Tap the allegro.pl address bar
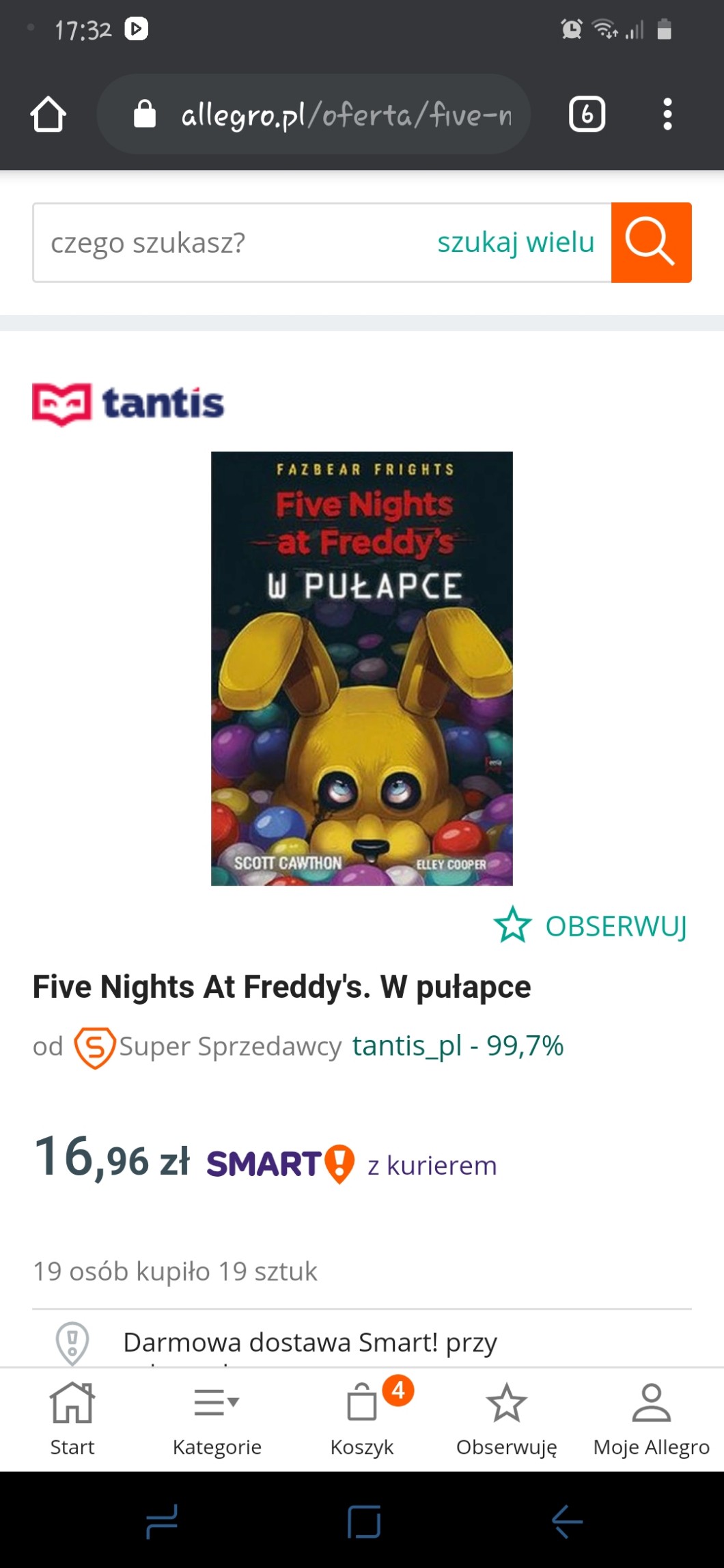 [314, 114]
